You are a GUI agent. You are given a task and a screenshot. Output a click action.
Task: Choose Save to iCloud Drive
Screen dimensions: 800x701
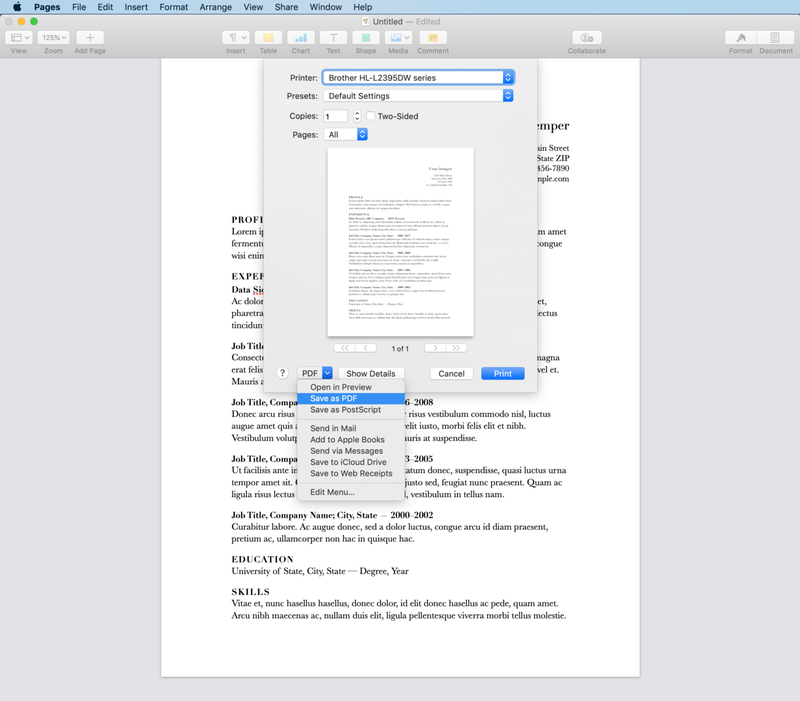pos(351,462)
